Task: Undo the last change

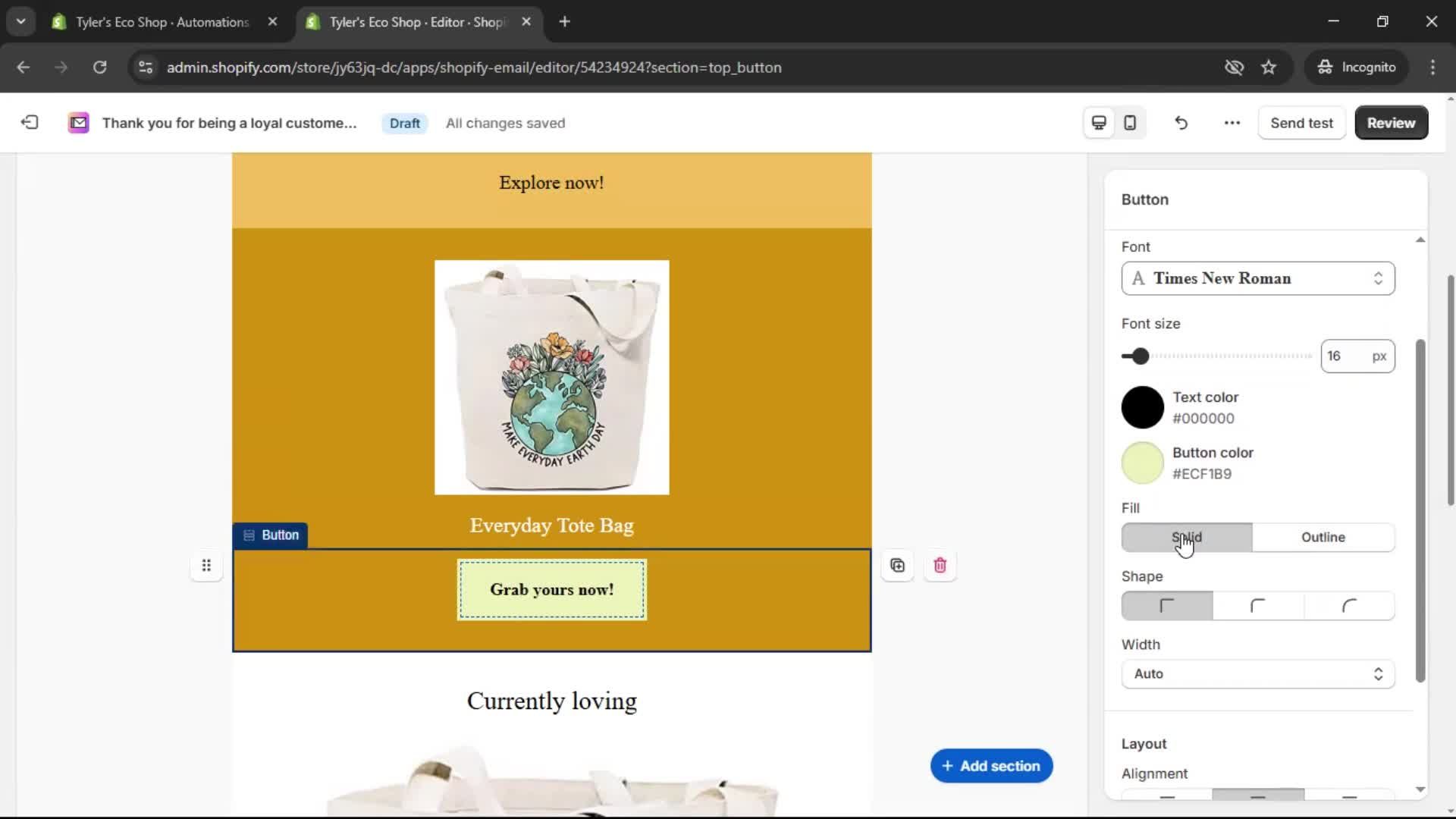Action: point(1181,122)
